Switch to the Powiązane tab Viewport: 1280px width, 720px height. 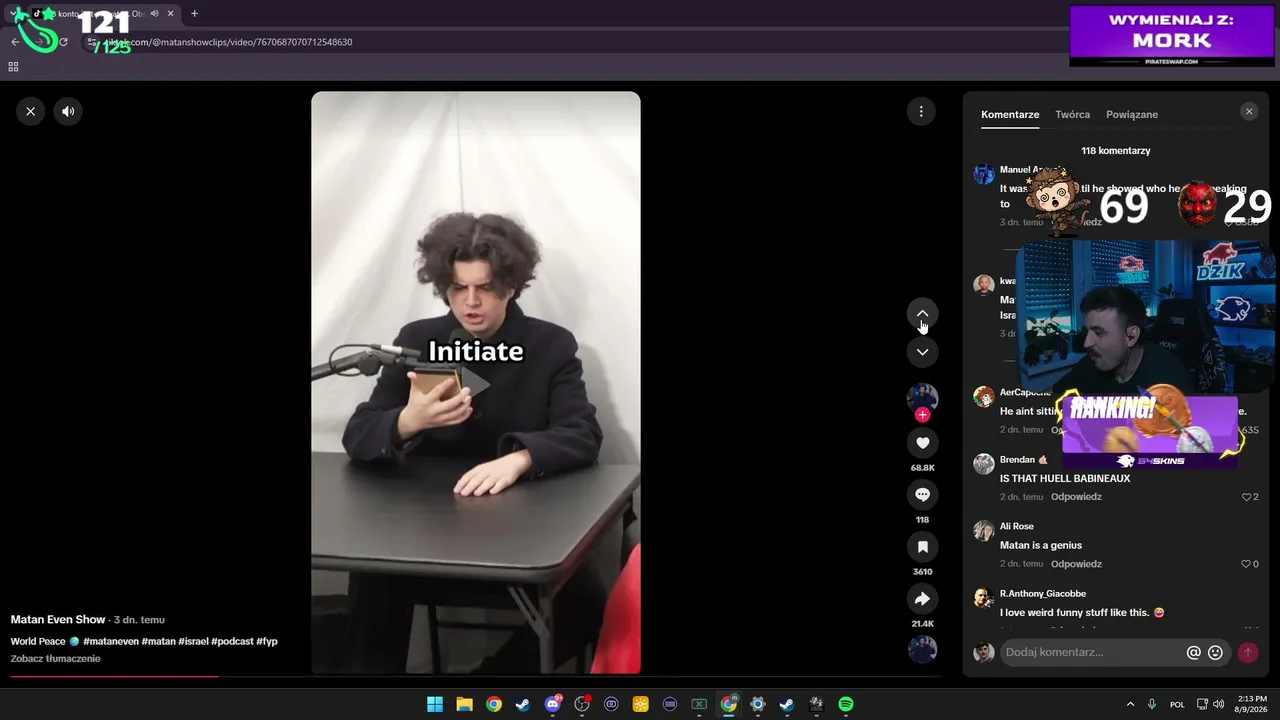pyautogui.click(x=1132, y=115)
